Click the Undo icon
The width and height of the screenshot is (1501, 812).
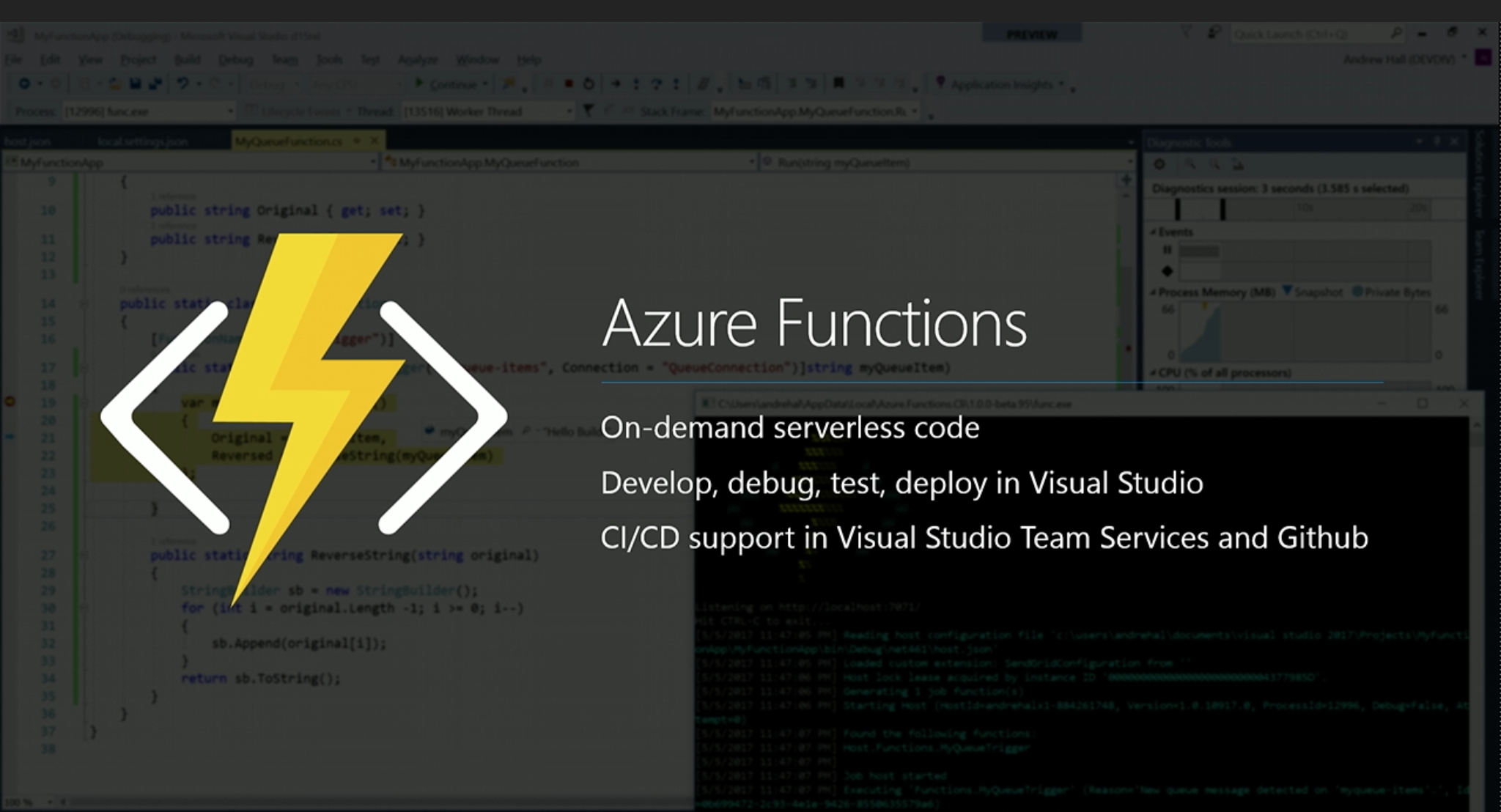click(182, 84)
